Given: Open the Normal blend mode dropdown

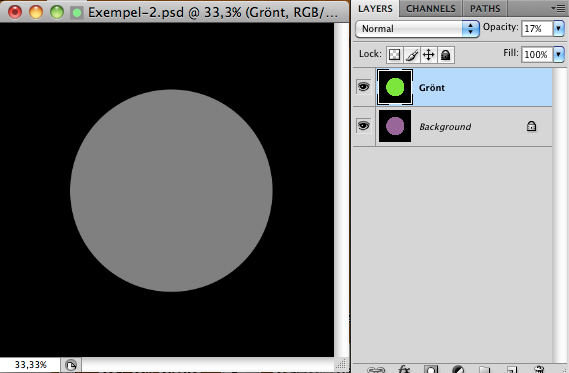Looking at the screenshot, I should [x=417, y=29].
